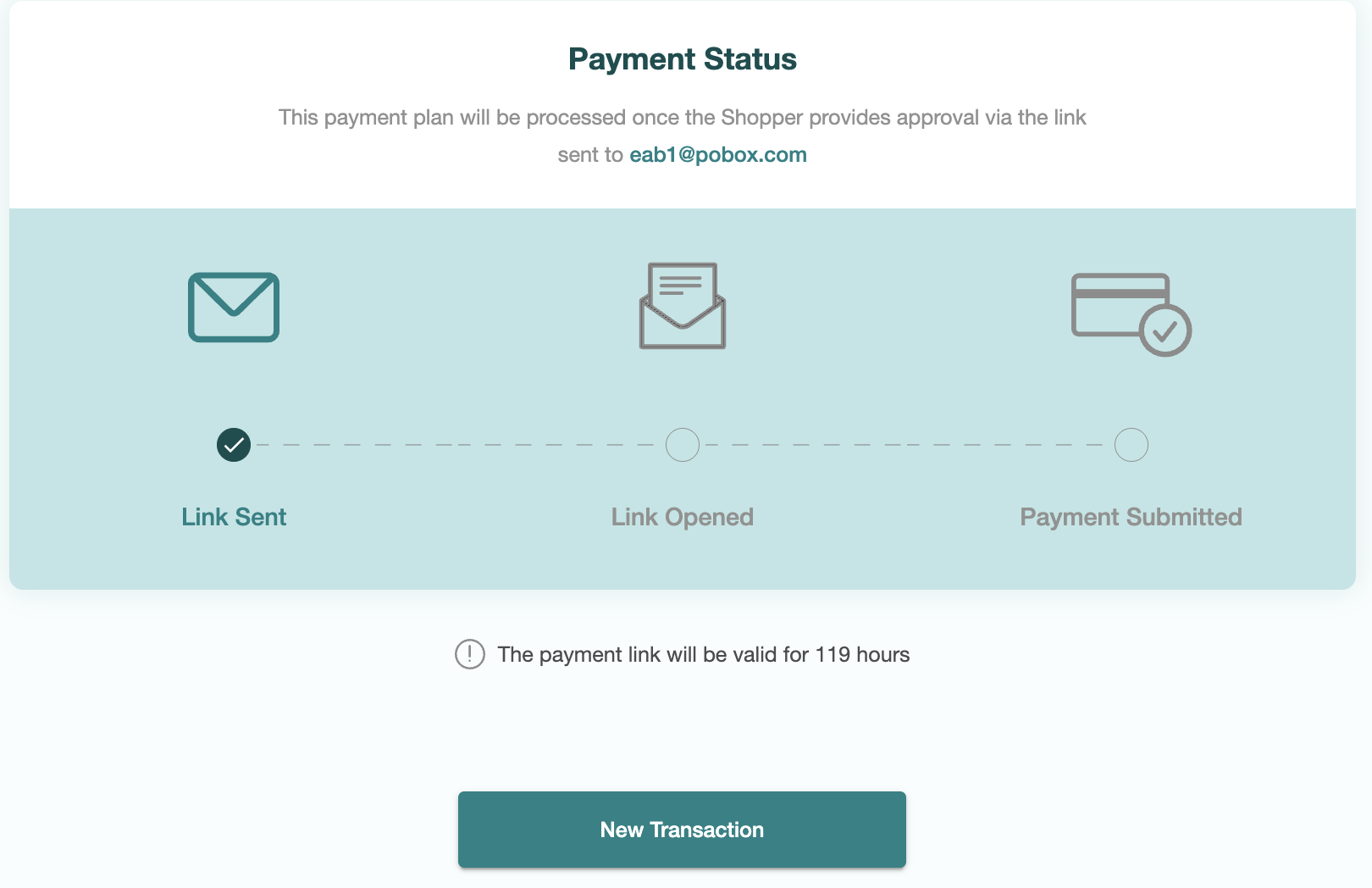Screen dimensions: 1372x888
Task: Click the small check badge on card icon
Action: [1165, 330]
